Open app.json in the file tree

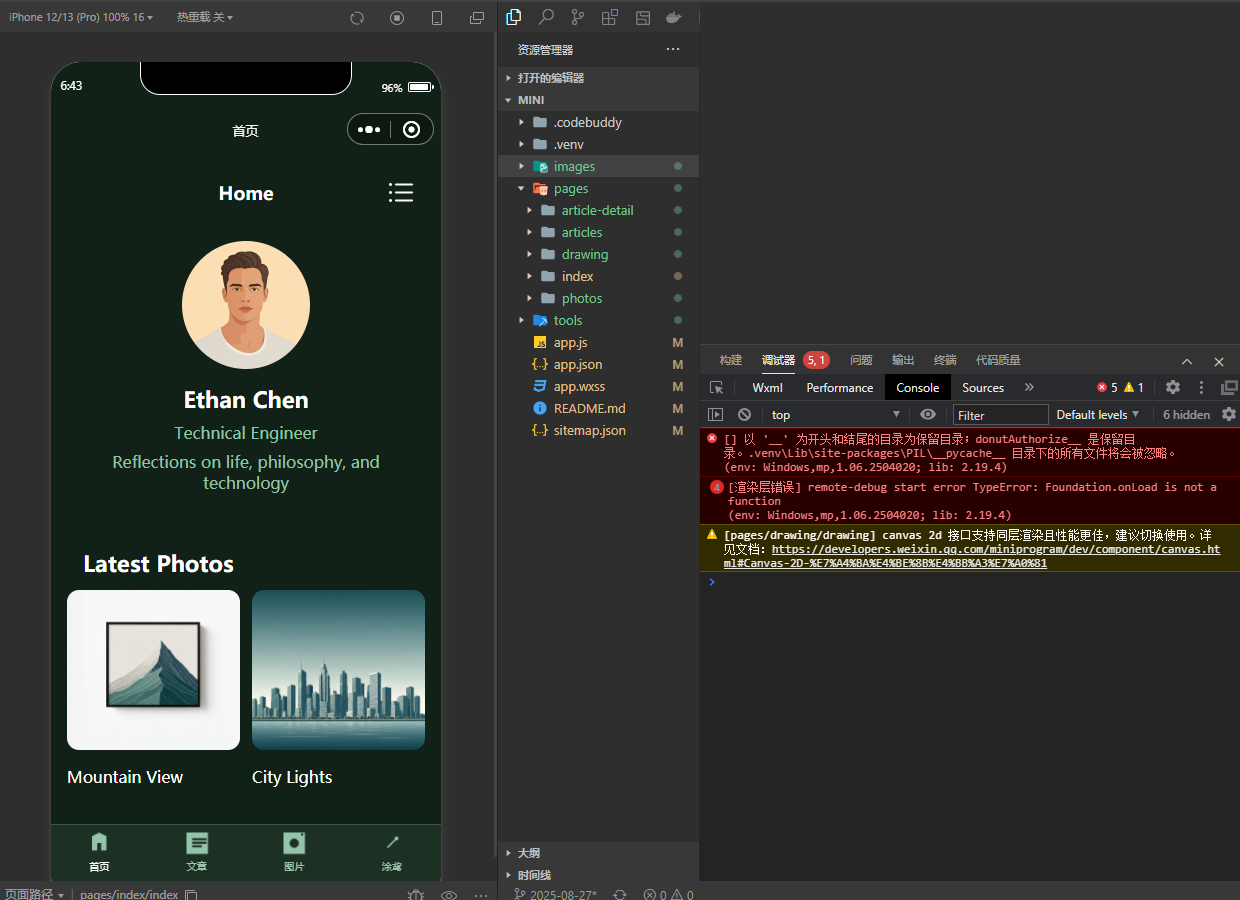tap(598, 364)
